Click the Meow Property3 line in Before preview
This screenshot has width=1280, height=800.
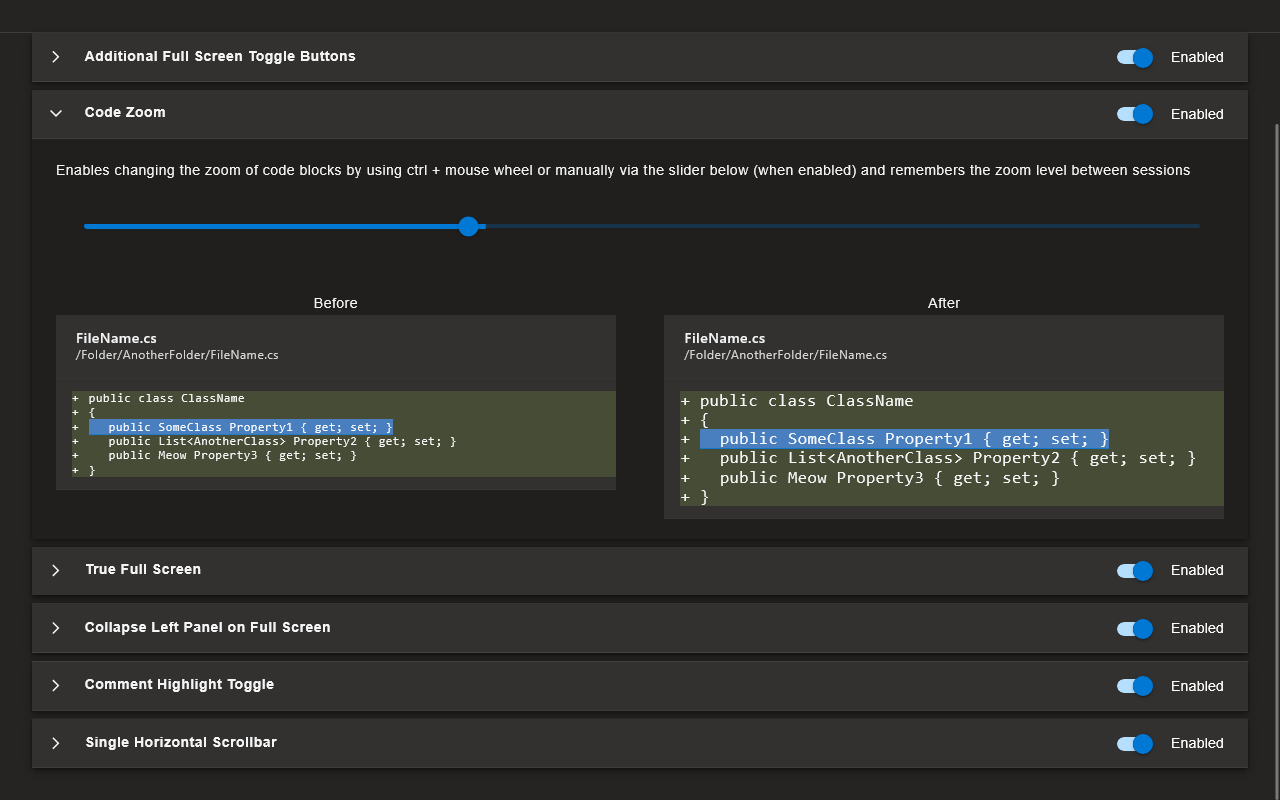(233, 455)
